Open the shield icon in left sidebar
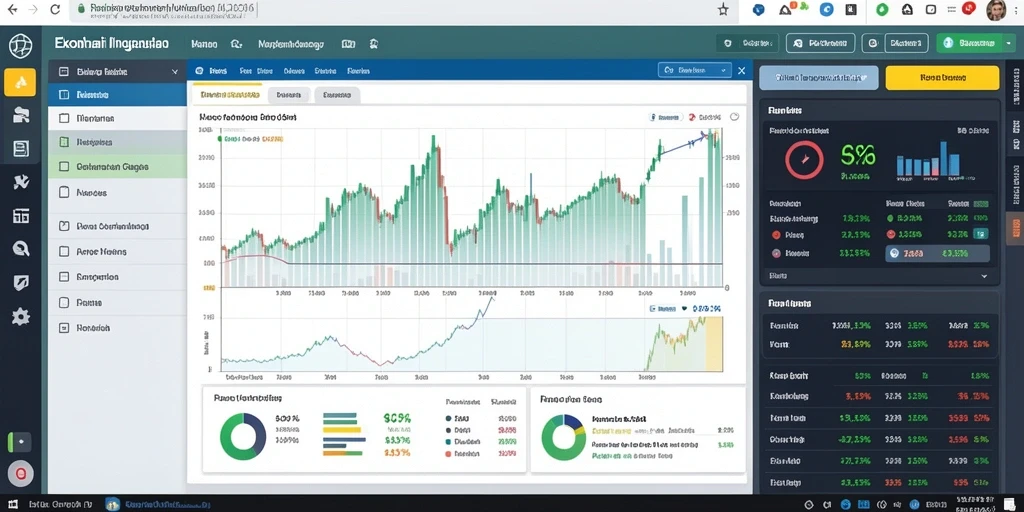 point(21,282)
